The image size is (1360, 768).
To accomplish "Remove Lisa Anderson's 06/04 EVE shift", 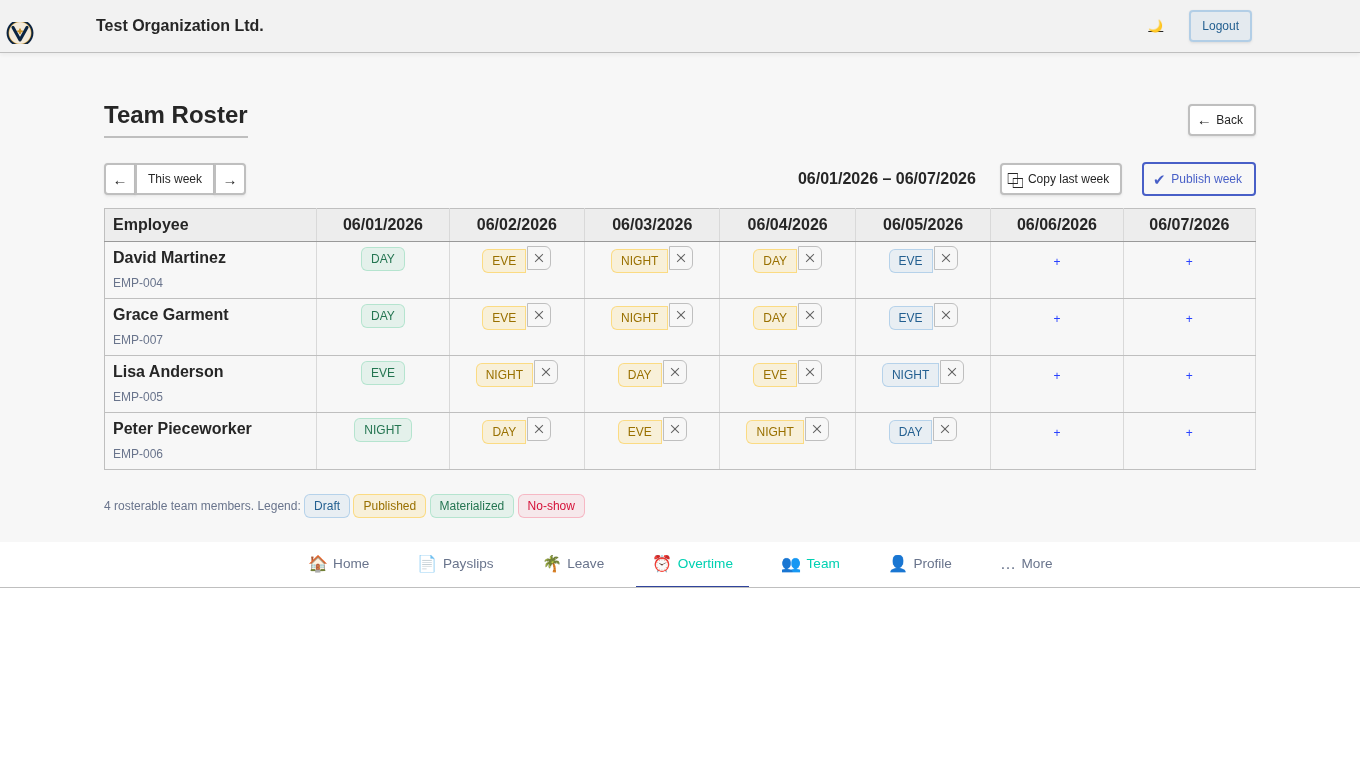I will (x=810, y=372).
